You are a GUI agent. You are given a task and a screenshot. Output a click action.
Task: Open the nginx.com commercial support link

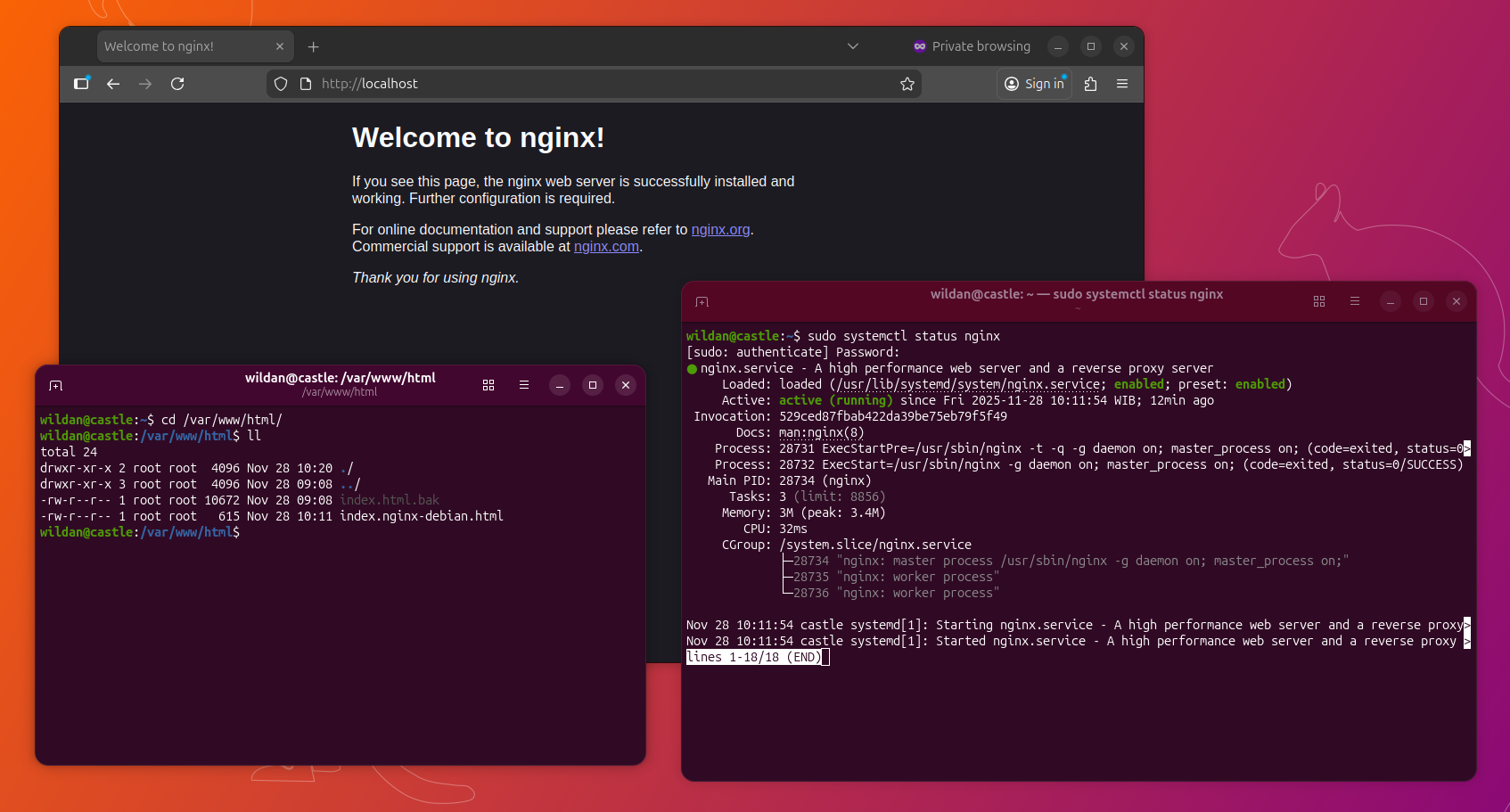point(606,247)
